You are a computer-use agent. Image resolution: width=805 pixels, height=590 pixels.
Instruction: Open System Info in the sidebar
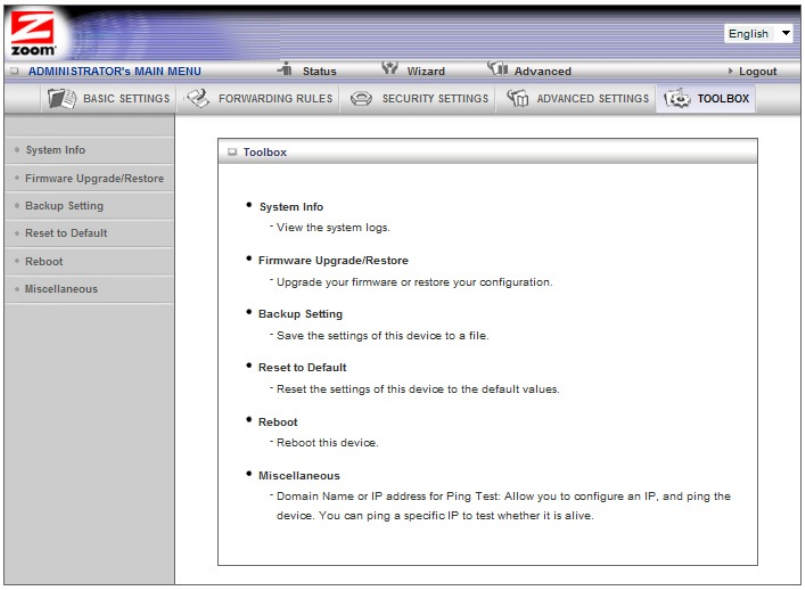pyautogui.click(x=55, y=150)
